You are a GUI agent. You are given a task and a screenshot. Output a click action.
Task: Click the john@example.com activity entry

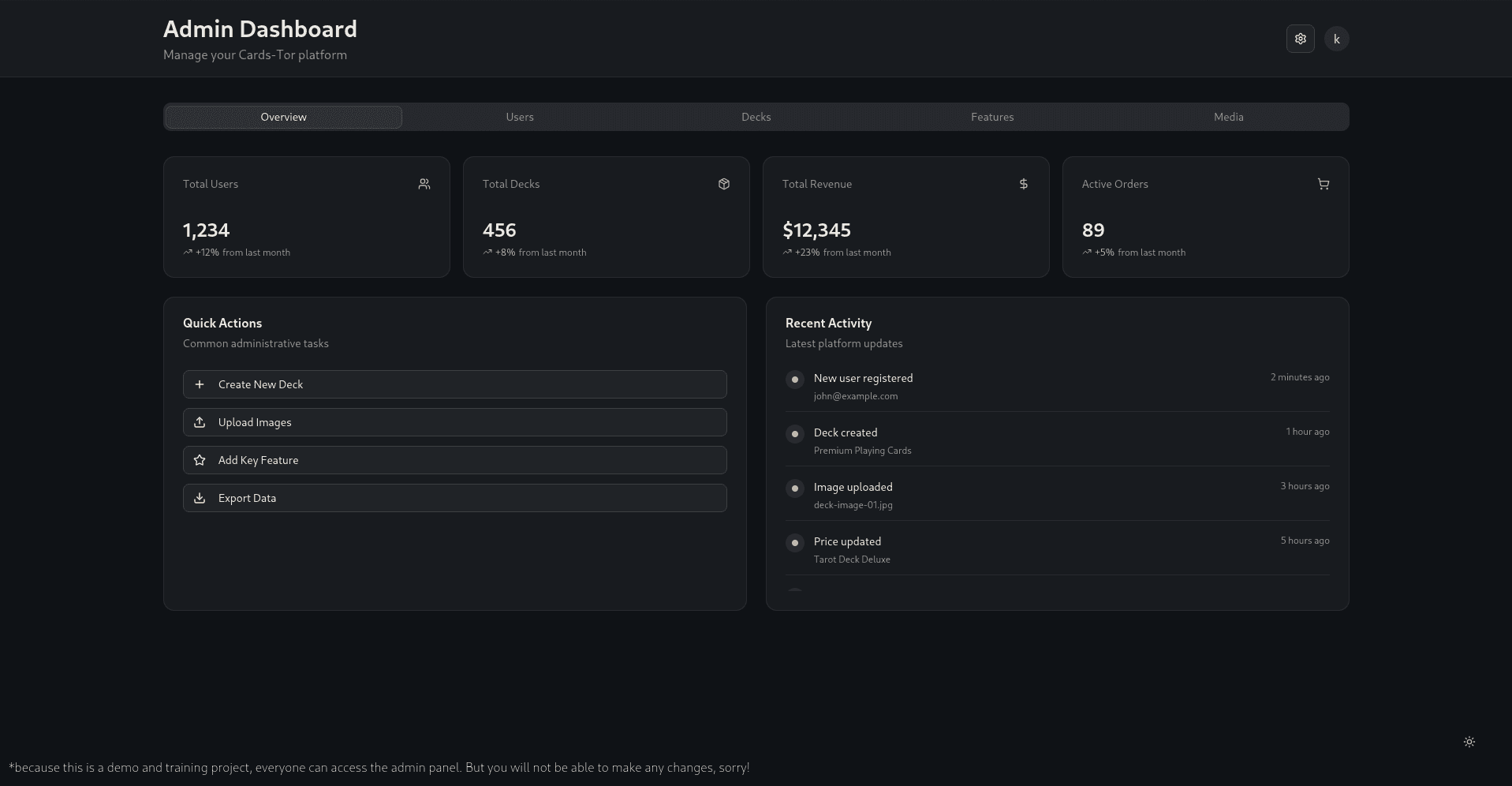[856, 396]
